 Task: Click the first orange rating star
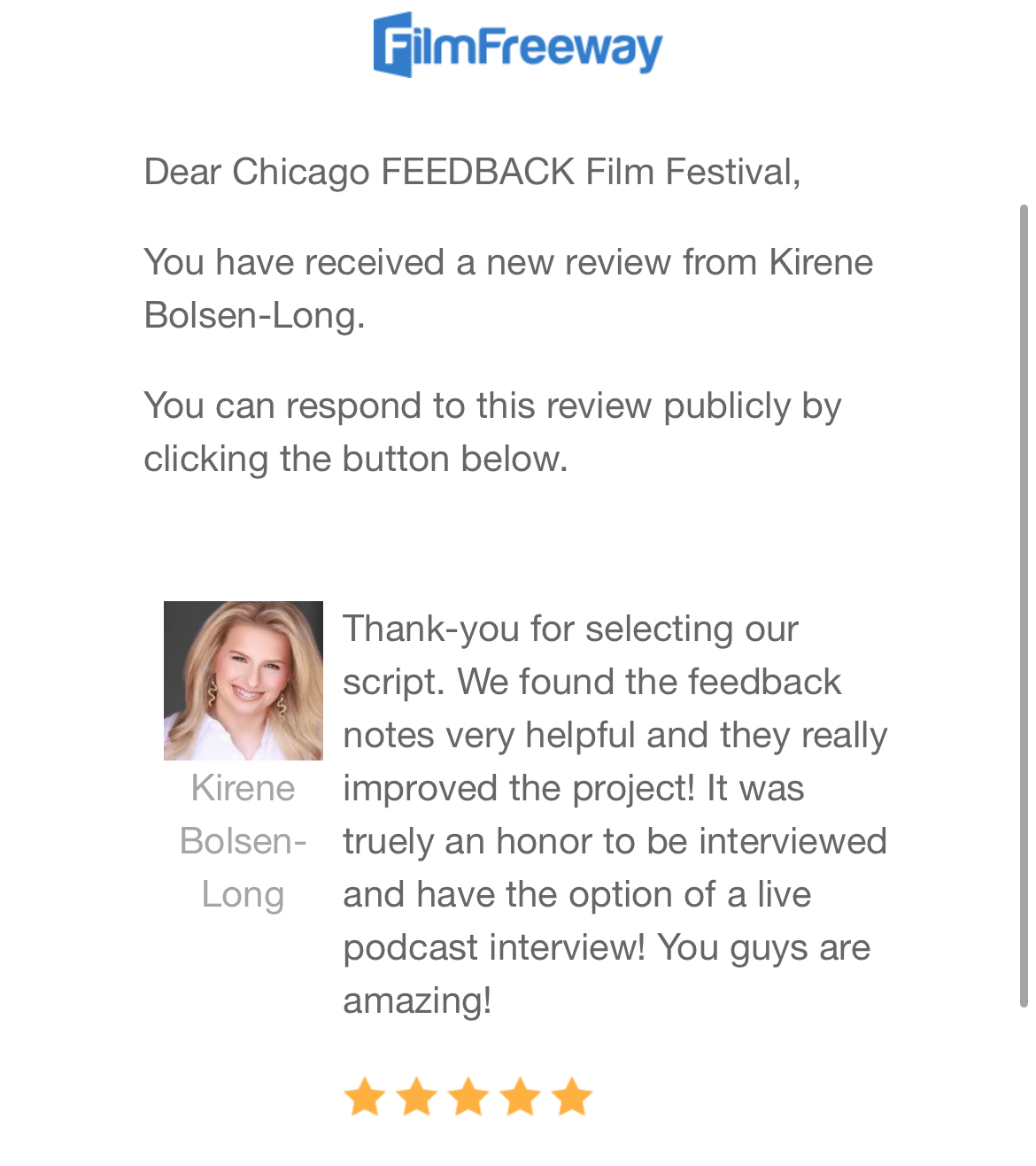pos(364,1096)
